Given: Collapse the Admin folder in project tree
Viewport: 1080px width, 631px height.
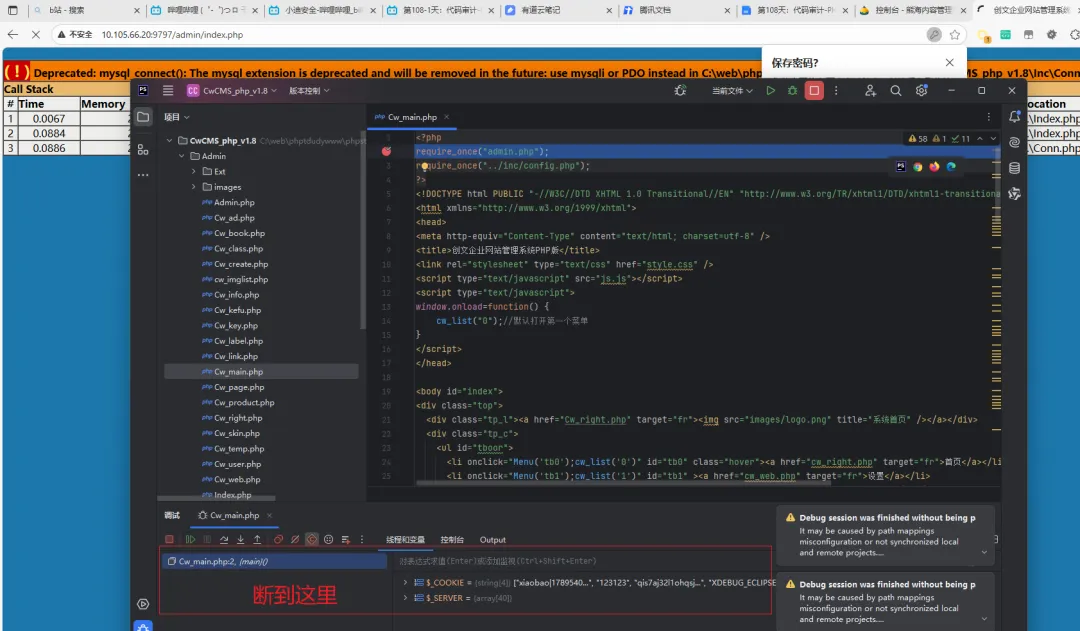Looking at the screenshot, I should click(182, 156).
